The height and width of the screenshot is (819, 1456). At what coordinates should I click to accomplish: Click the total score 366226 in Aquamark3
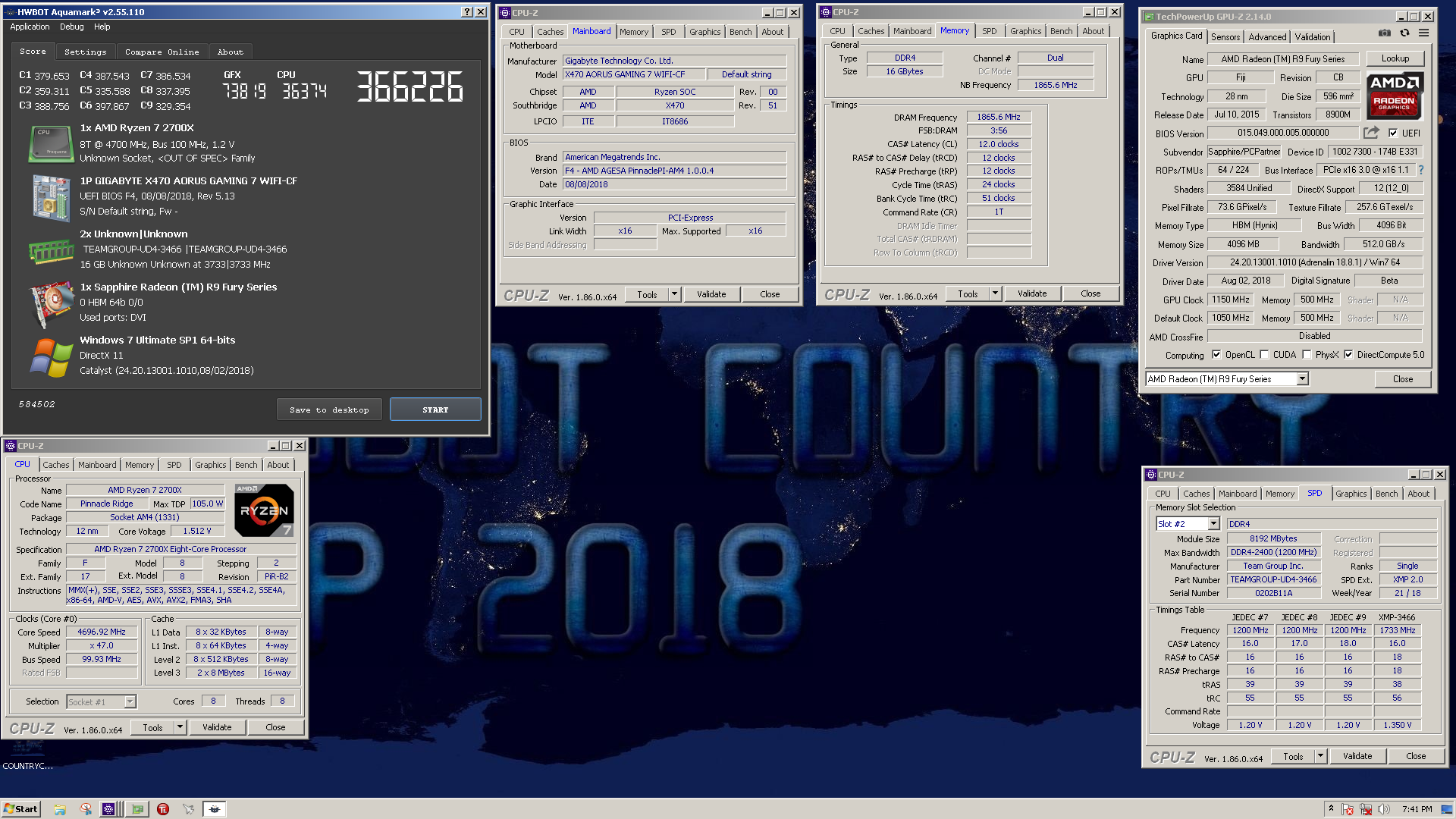409,86
